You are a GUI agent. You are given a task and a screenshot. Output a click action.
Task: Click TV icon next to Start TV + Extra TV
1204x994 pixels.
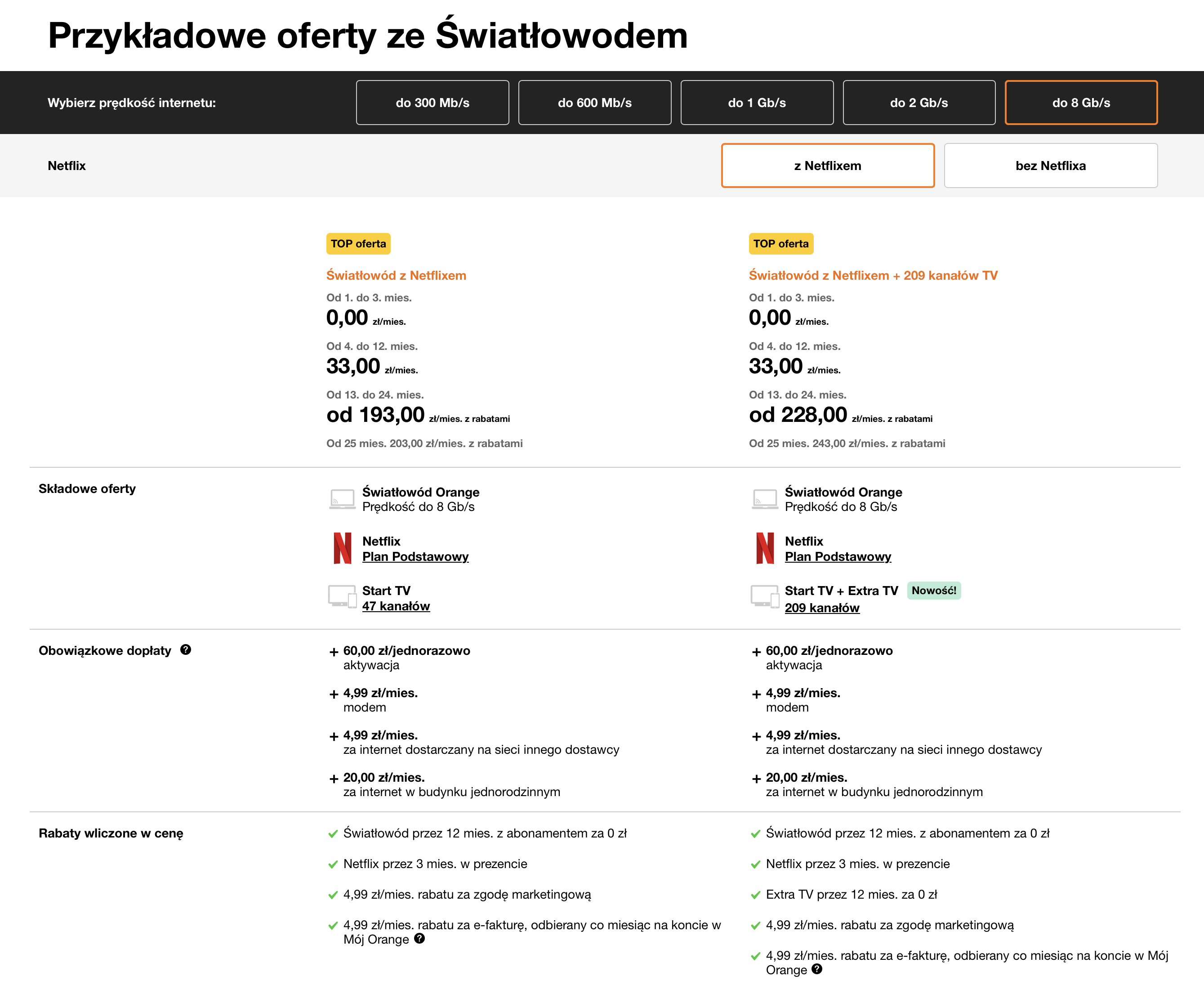765,597
